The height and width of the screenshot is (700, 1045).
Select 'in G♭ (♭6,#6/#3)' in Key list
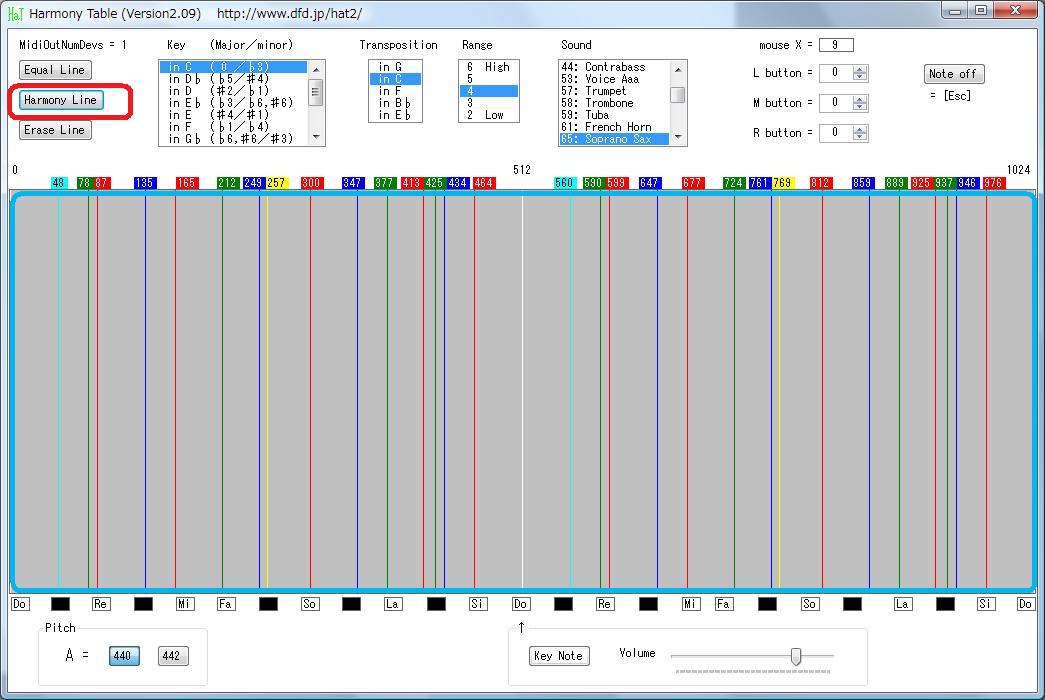click(x=234, y=139)
